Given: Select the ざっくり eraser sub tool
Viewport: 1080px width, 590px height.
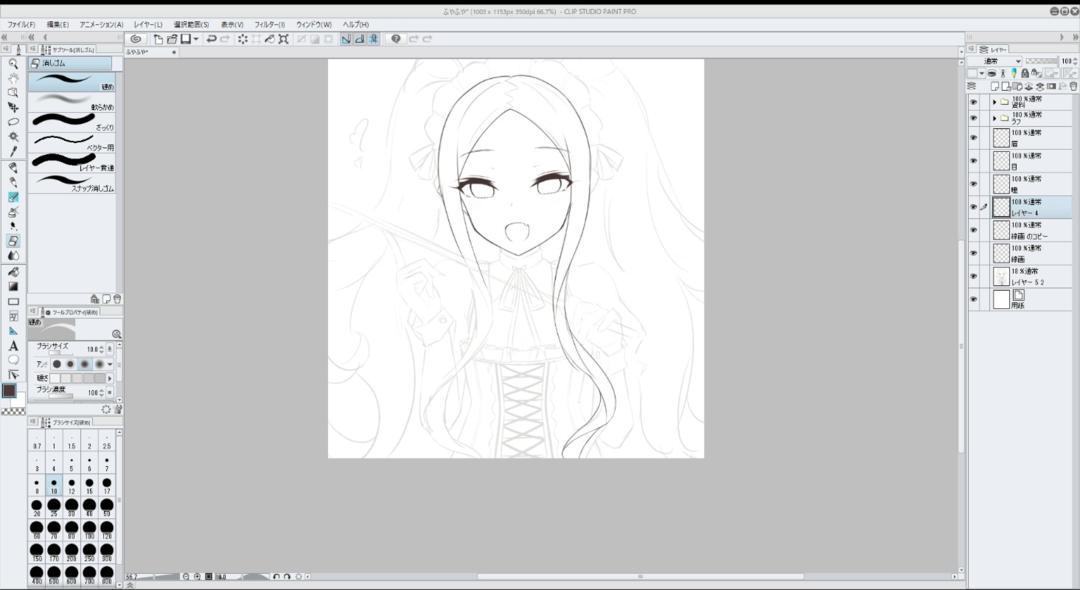Looking at the screenshot, I should 72,123.
